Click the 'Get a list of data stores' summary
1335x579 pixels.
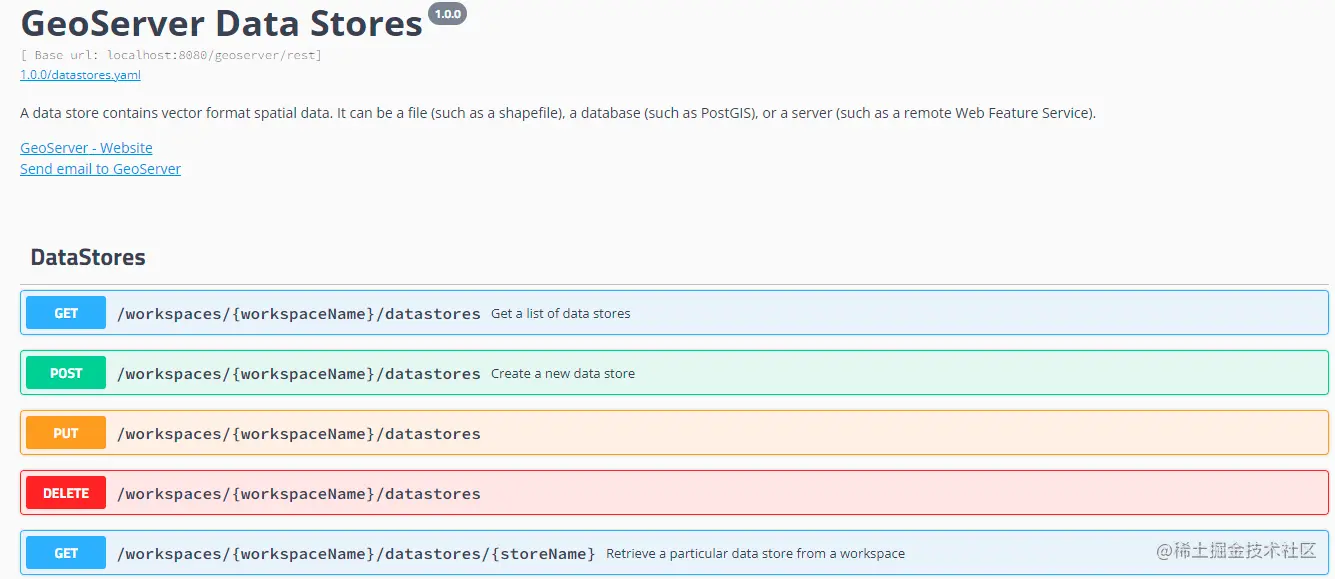click(x=561, y=313)
